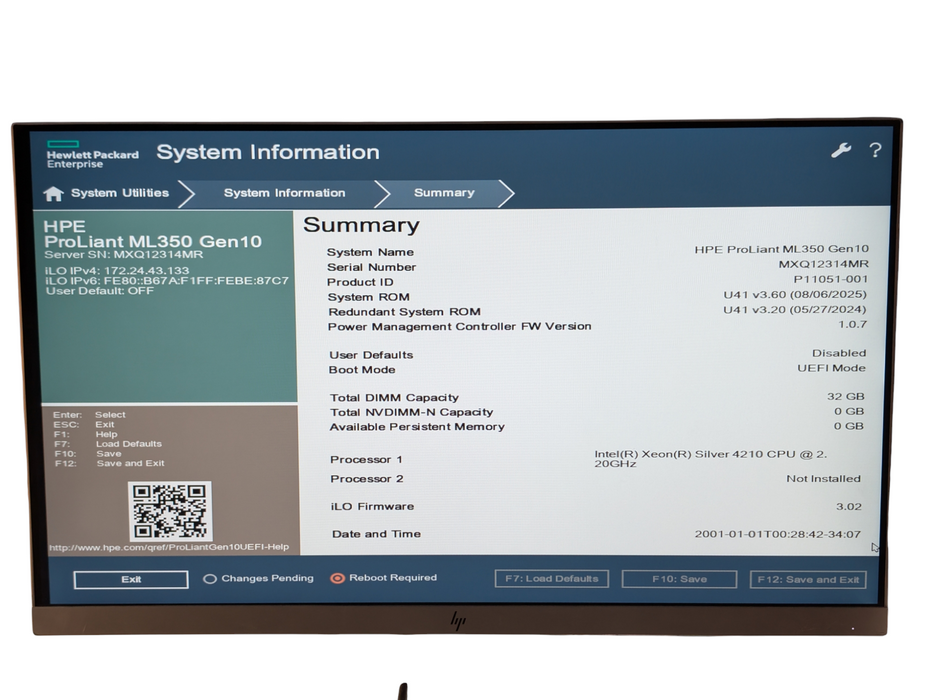This screenshot has width=930, height=700.
Task: Click Server SN line in sidebar
Action: [x=123, y=254]
